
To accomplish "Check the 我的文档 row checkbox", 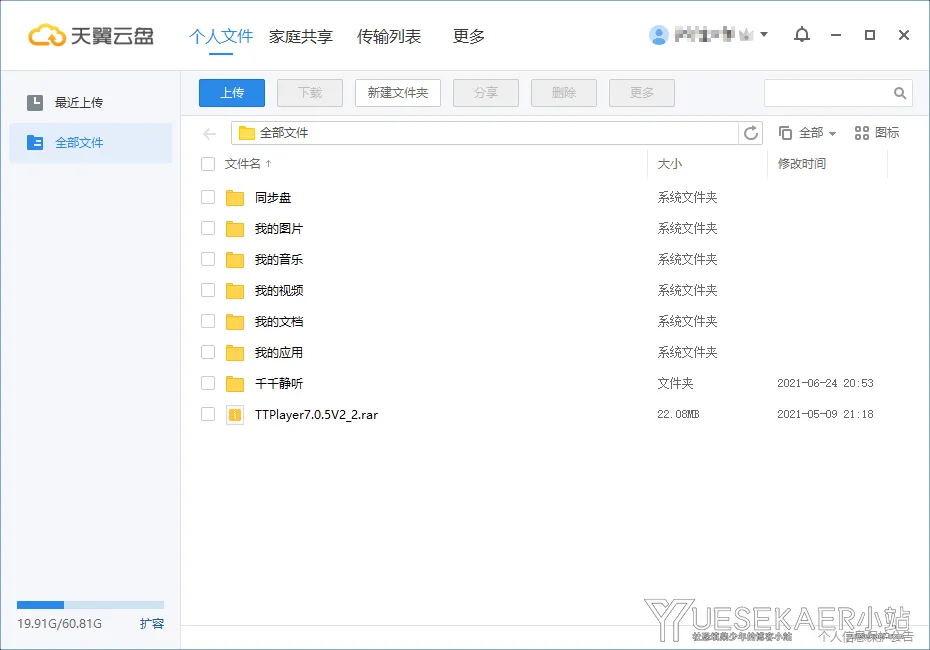I will click(208, 321).
